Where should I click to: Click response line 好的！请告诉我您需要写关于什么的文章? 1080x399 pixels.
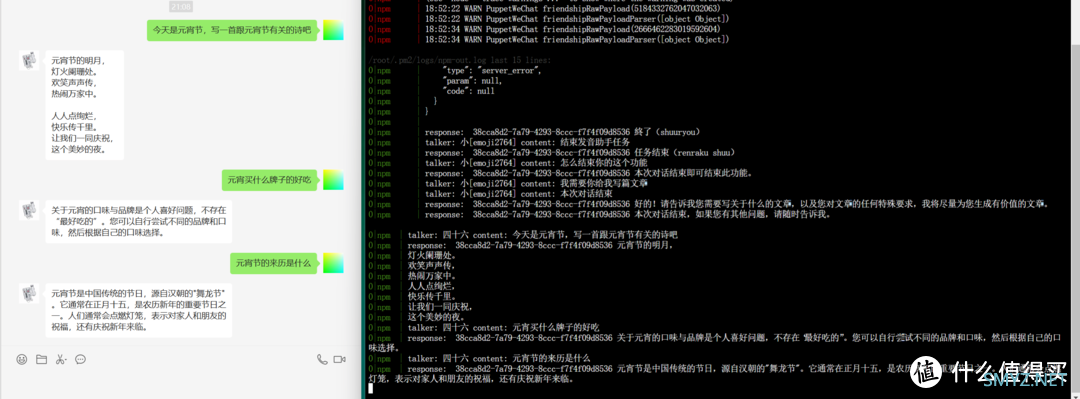pyautogui.click(x=736, y=204)
